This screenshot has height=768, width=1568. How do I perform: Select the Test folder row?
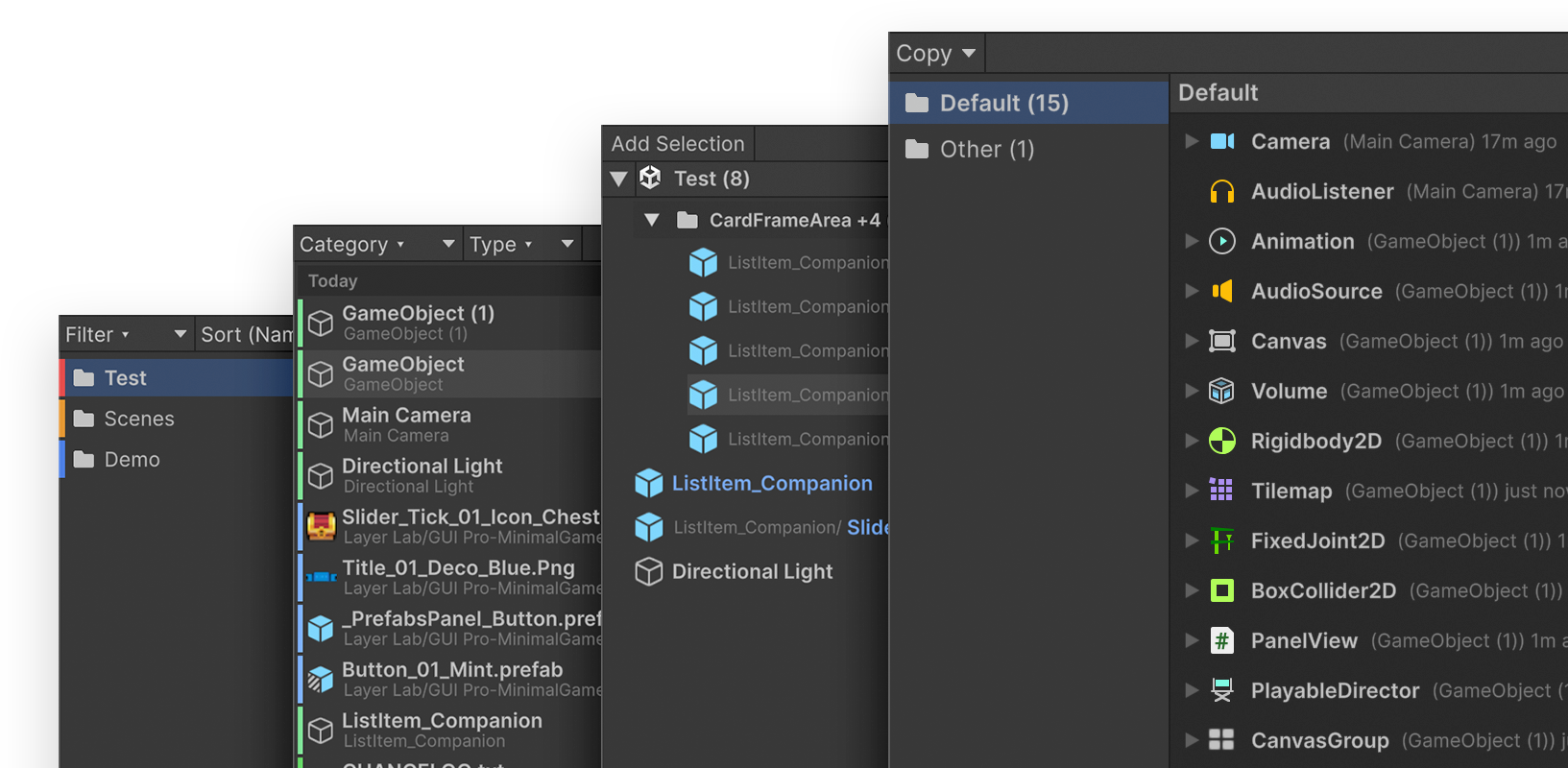pos(177,378)
